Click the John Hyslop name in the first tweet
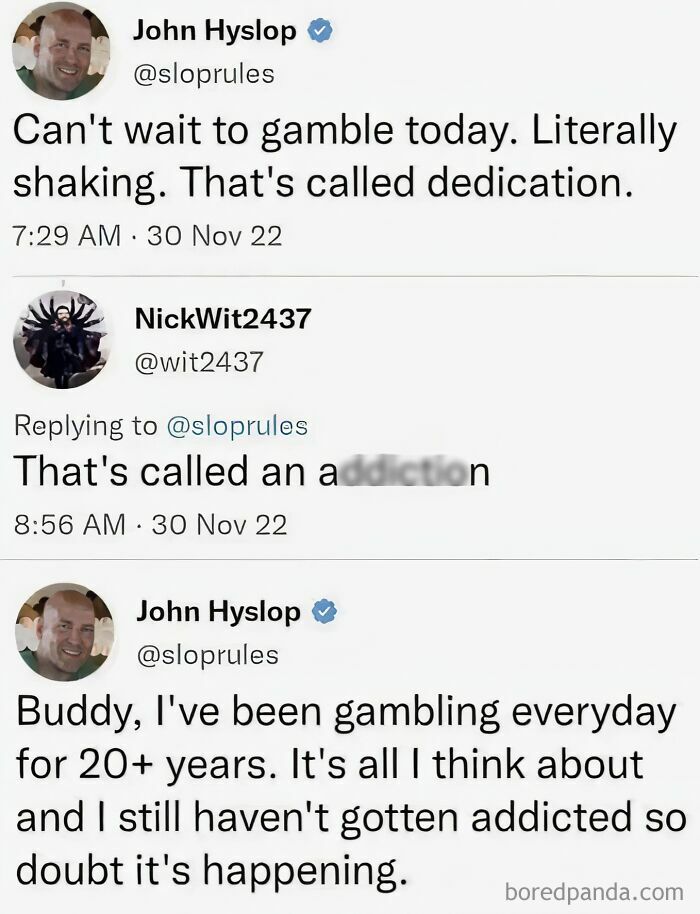Screen dimensions: 700x914 tap(215, 31)
